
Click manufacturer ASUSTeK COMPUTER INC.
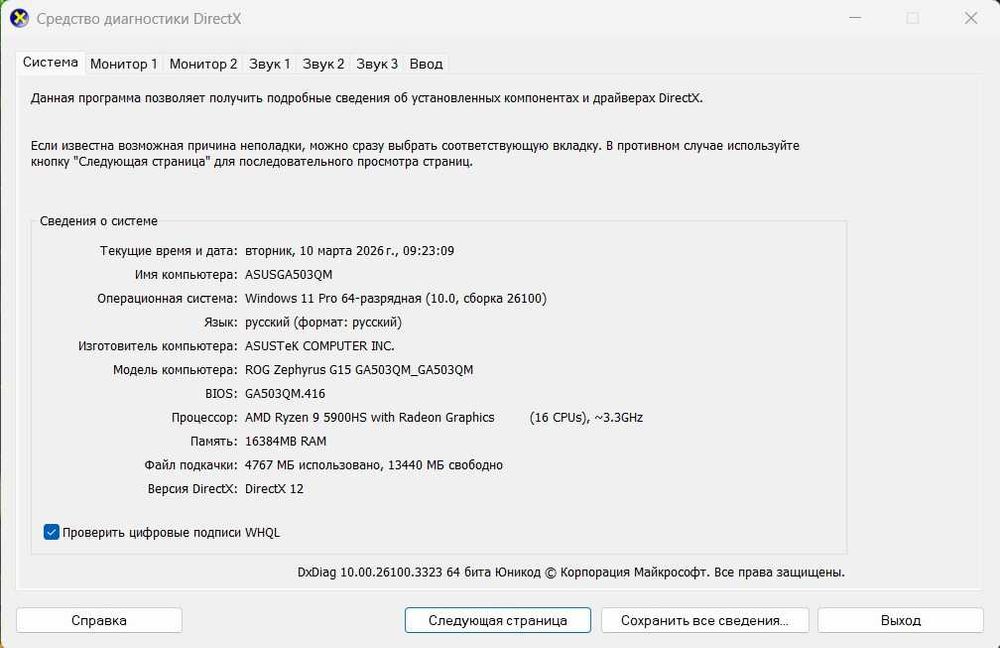320,346
